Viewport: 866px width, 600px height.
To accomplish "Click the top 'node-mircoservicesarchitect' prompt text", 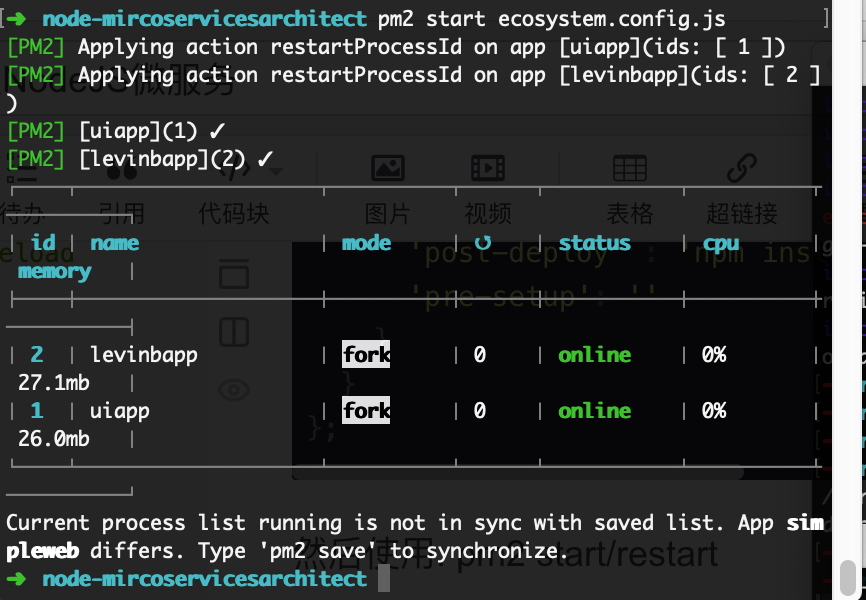I will pos(204,19).
